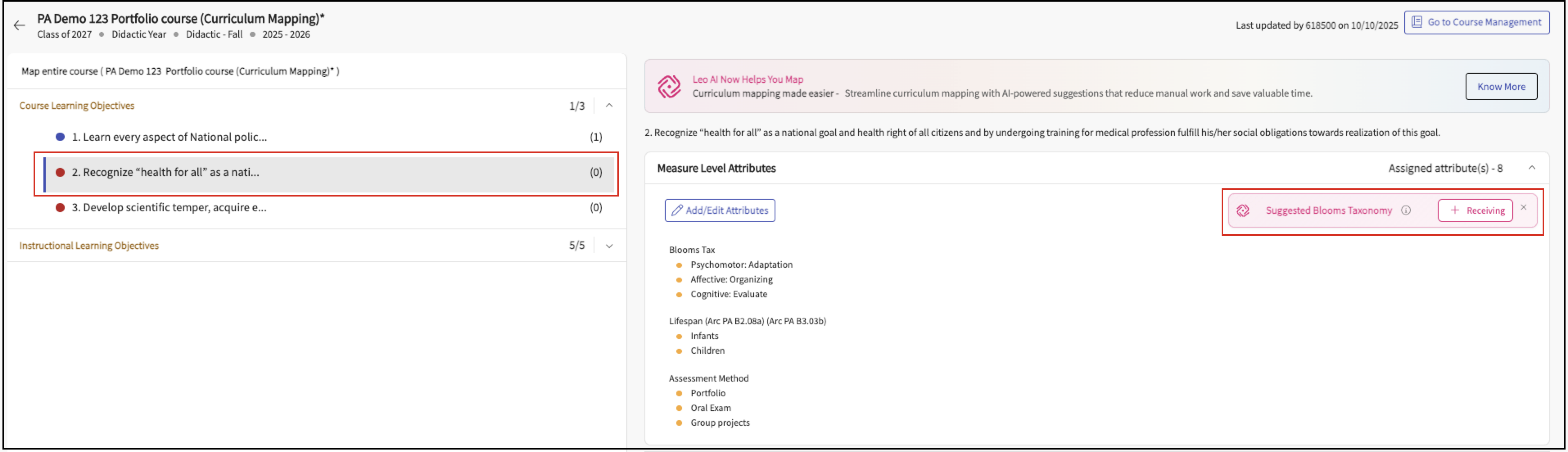Select objective 1 Learn every aspect

point(169,137)
